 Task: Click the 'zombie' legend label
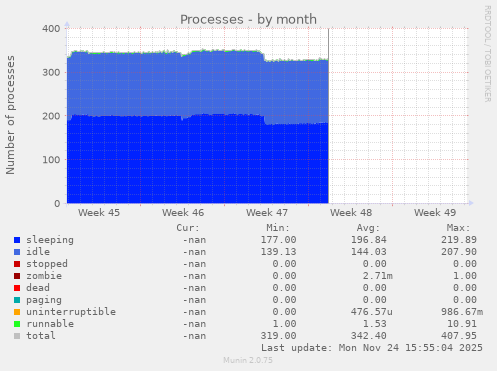click(44, 276)
